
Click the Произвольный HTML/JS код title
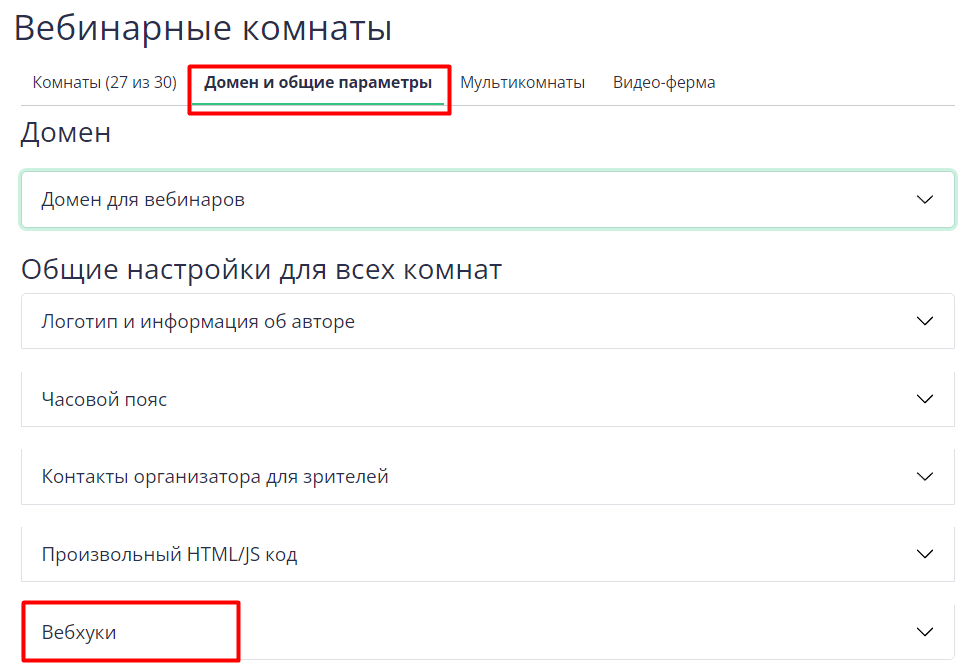pyautogui.click(x=169, y=554)
